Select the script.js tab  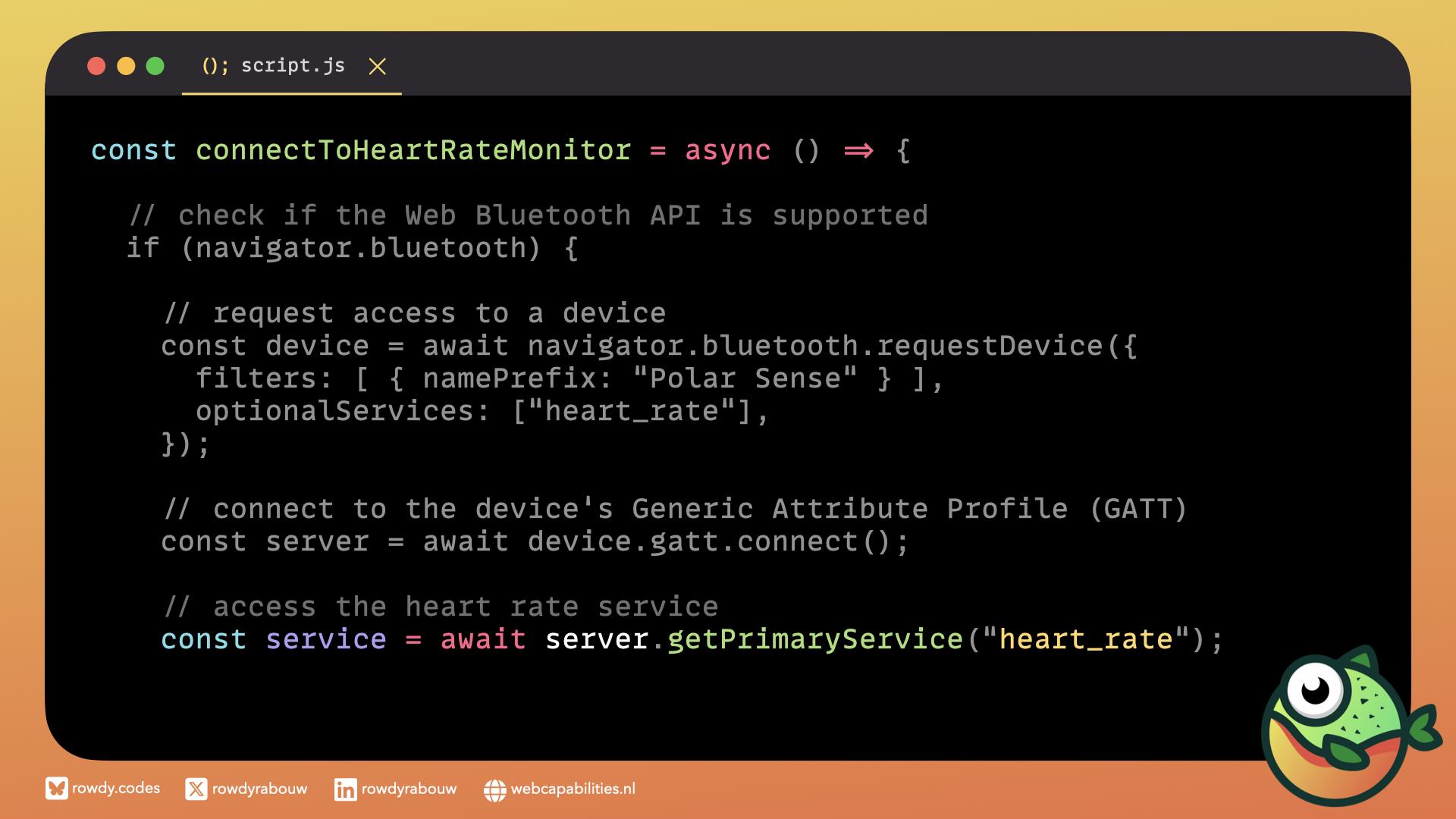coord(293,66)
